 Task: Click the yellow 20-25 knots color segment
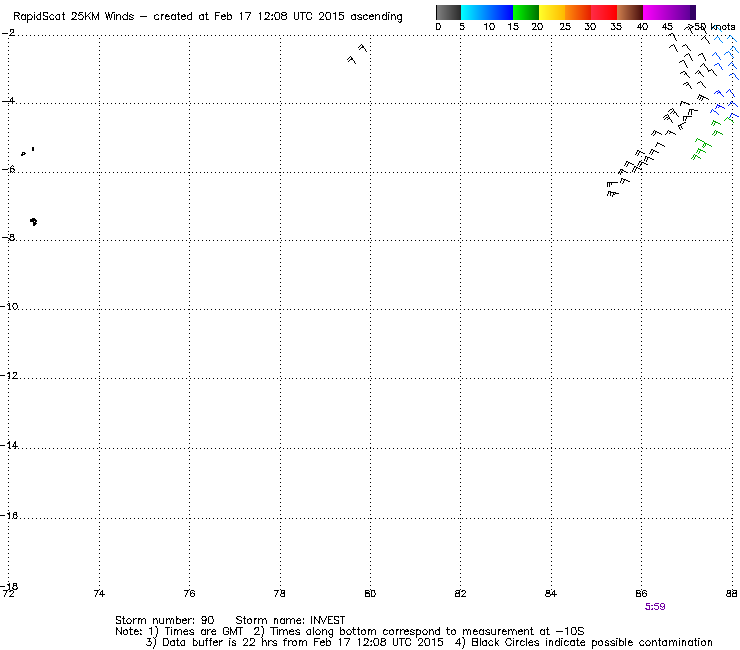(552, 12)
